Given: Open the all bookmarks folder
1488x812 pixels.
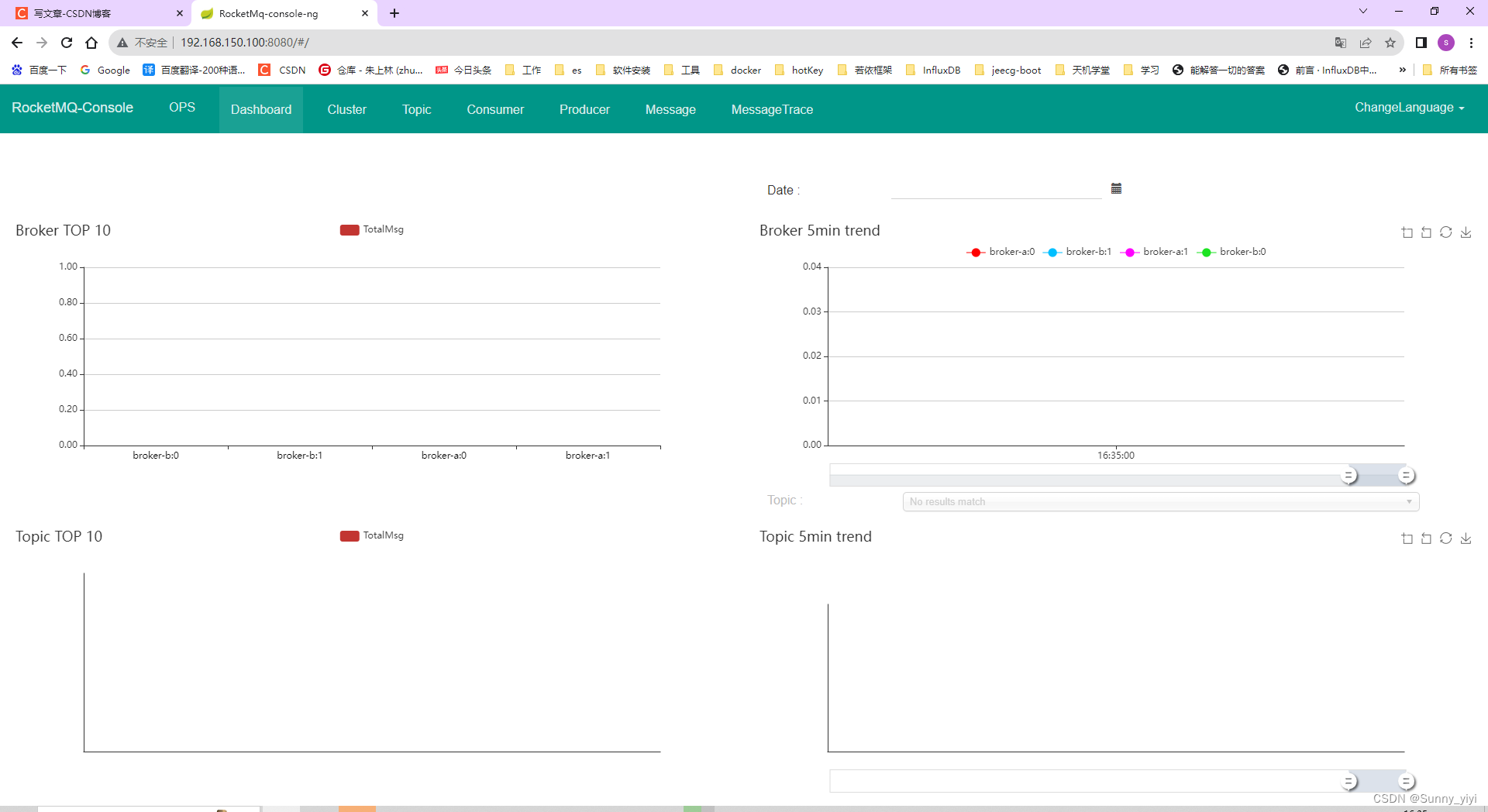Looking at the screenshot, I should point(1449,70).
